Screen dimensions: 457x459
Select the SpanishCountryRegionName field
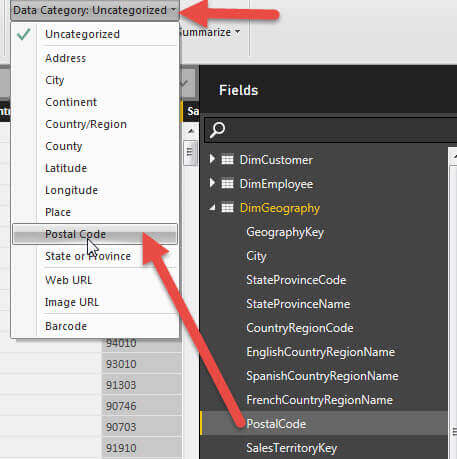(322, 376)
